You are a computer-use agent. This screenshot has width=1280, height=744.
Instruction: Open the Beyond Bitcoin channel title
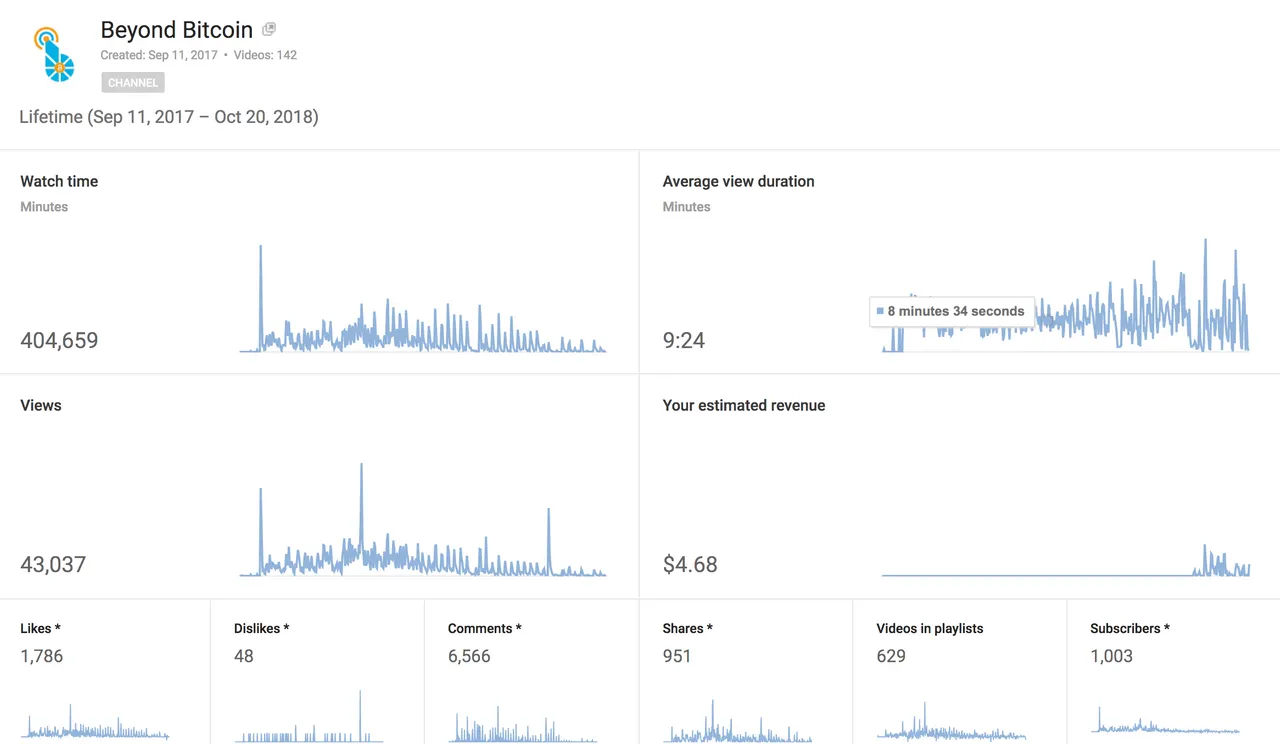click(177, 30)
